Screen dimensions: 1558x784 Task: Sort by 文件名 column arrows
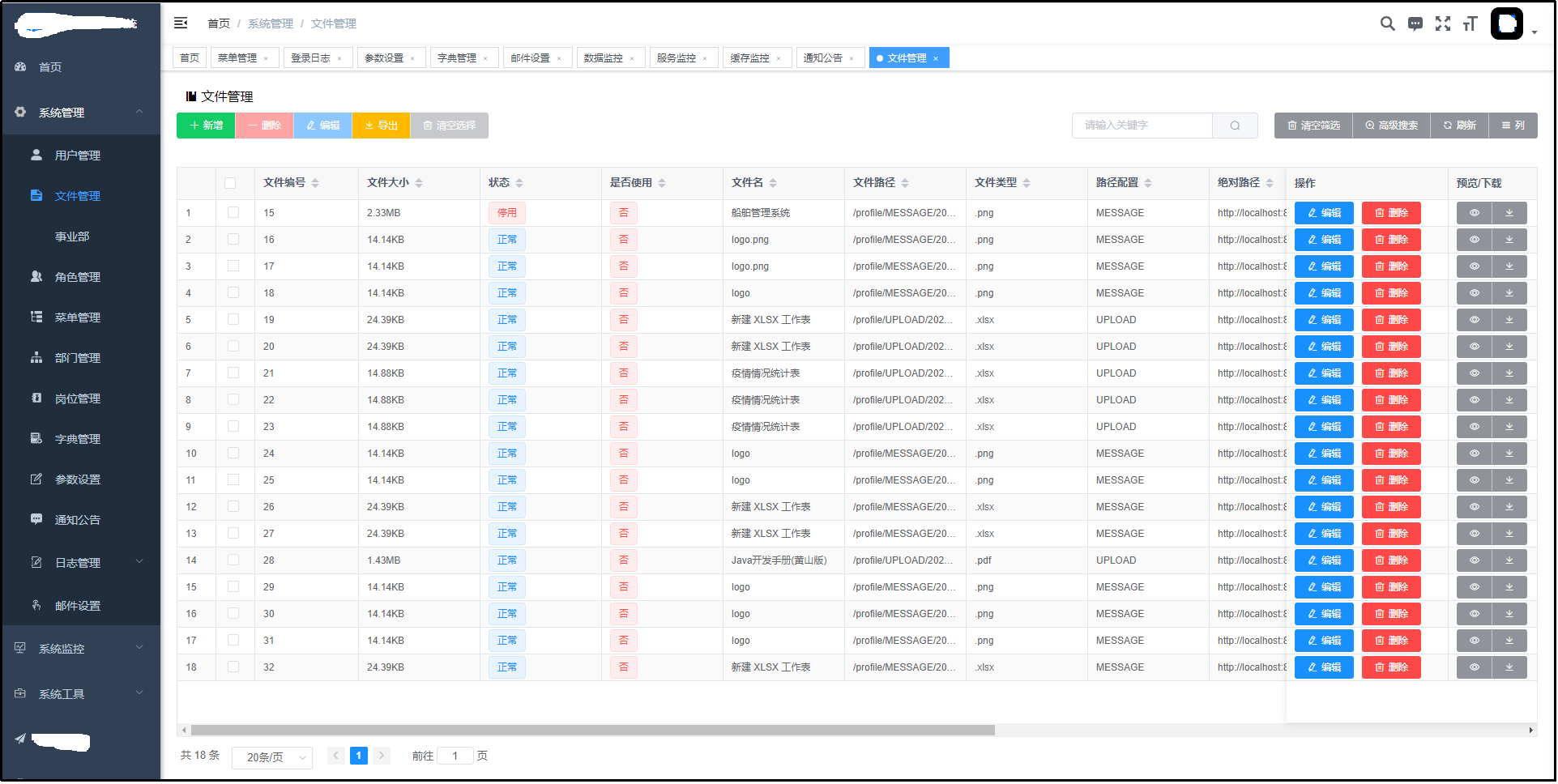[x=773, y=183]
